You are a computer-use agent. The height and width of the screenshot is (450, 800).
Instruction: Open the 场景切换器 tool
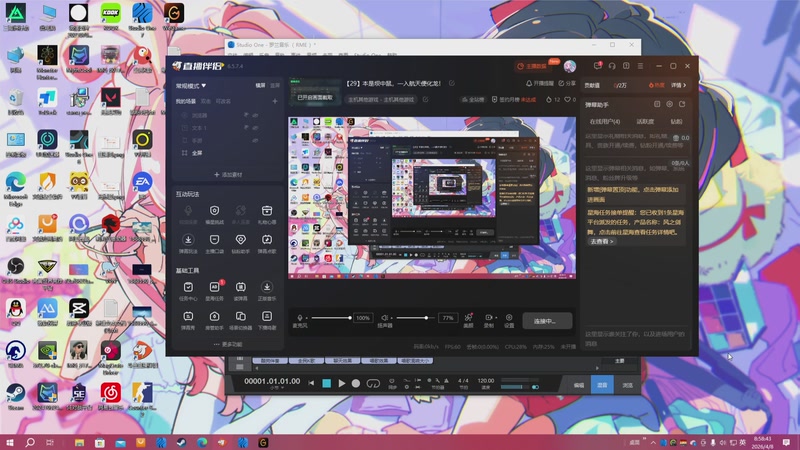click(x=240, y=320)
